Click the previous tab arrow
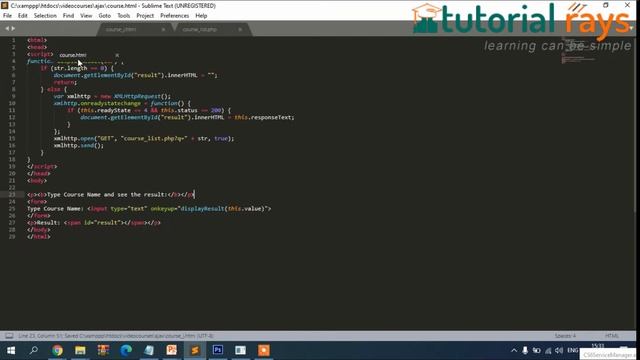 point(7,28)
